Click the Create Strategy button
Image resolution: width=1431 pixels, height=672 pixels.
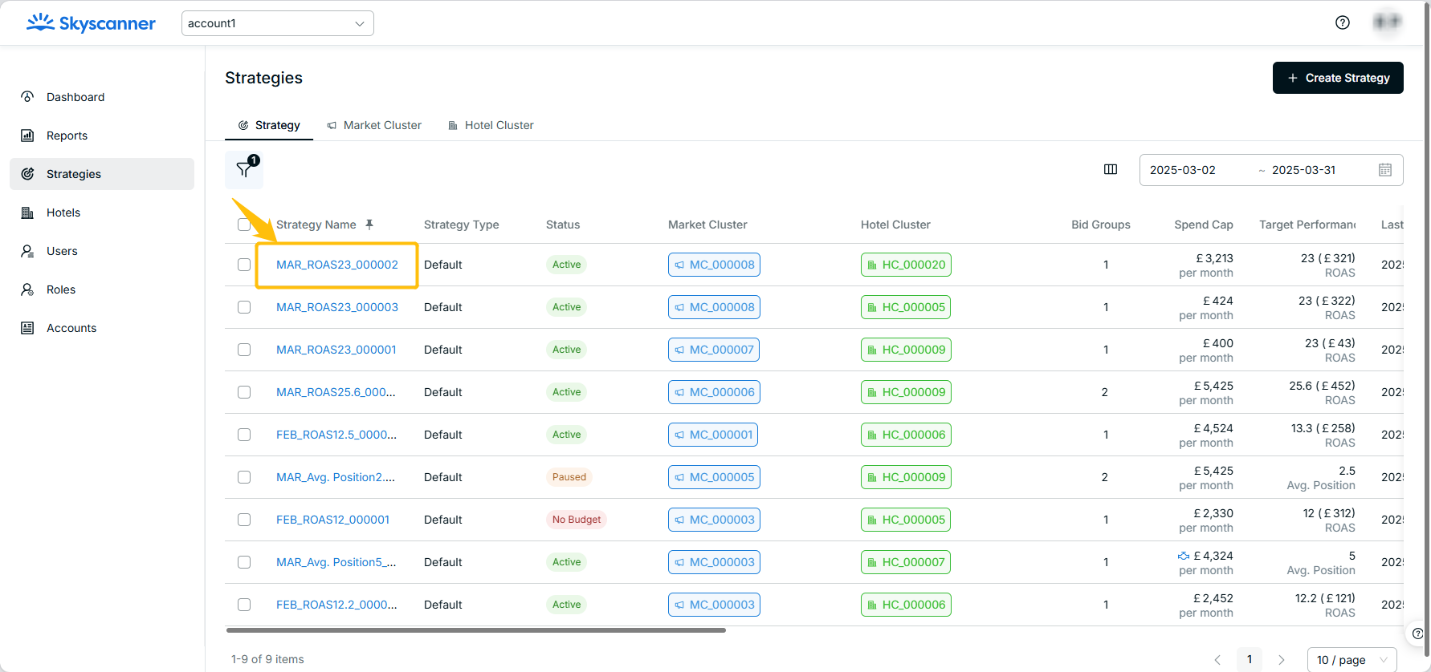[x=1338, y=78]
